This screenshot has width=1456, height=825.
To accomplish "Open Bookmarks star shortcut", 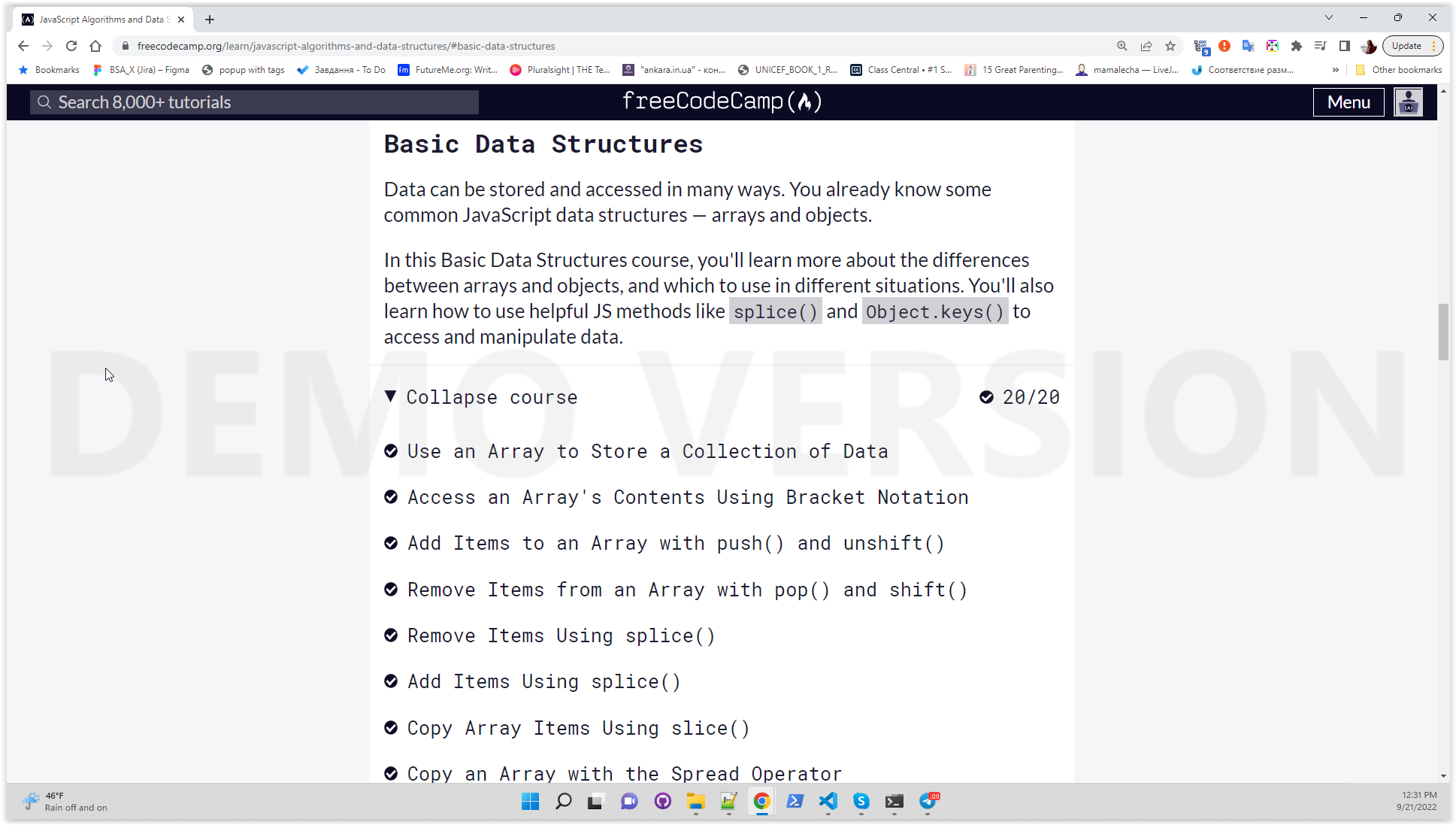I will coord(49,70).
